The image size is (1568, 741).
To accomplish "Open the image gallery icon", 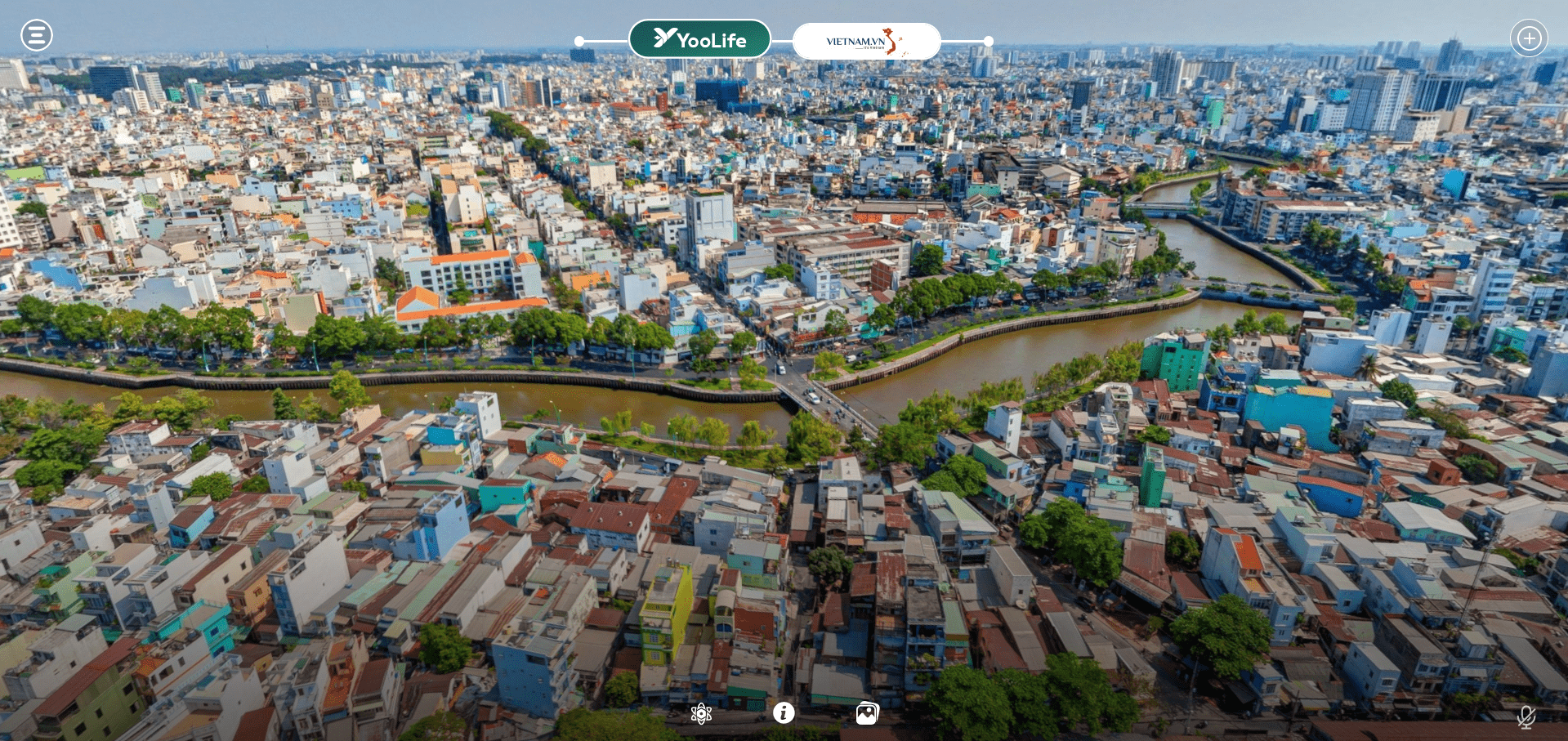I will [867, 713].
